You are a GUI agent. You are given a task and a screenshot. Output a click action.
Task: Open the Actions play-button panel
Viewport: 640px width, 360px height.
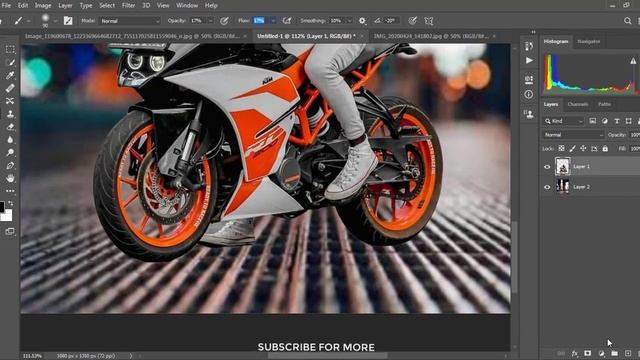tap(529, 60)
